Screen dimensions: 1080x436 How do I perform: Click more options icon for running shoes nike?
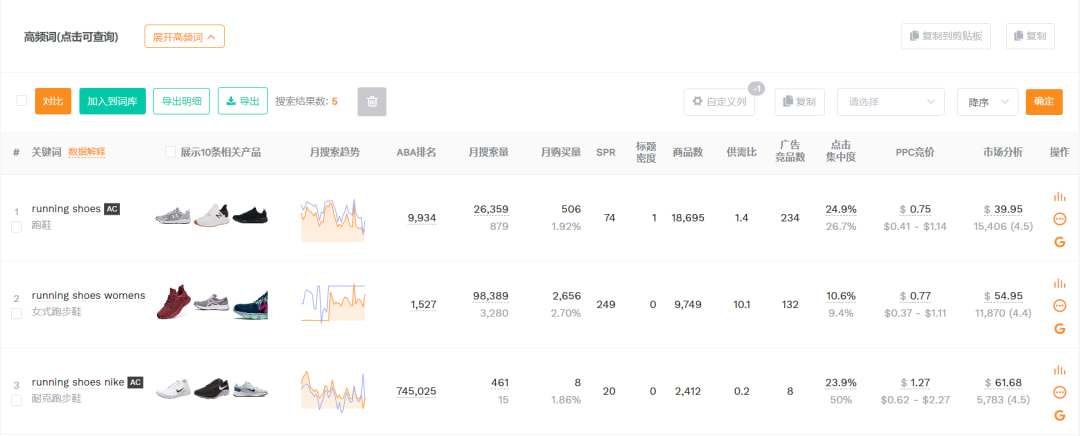1060,393
